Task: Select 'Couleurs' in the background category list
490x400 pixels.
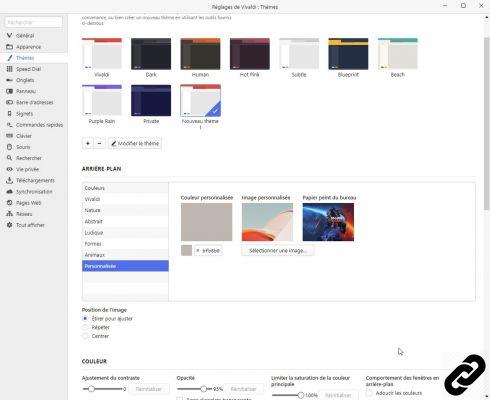Action: [x=125, y=188]
